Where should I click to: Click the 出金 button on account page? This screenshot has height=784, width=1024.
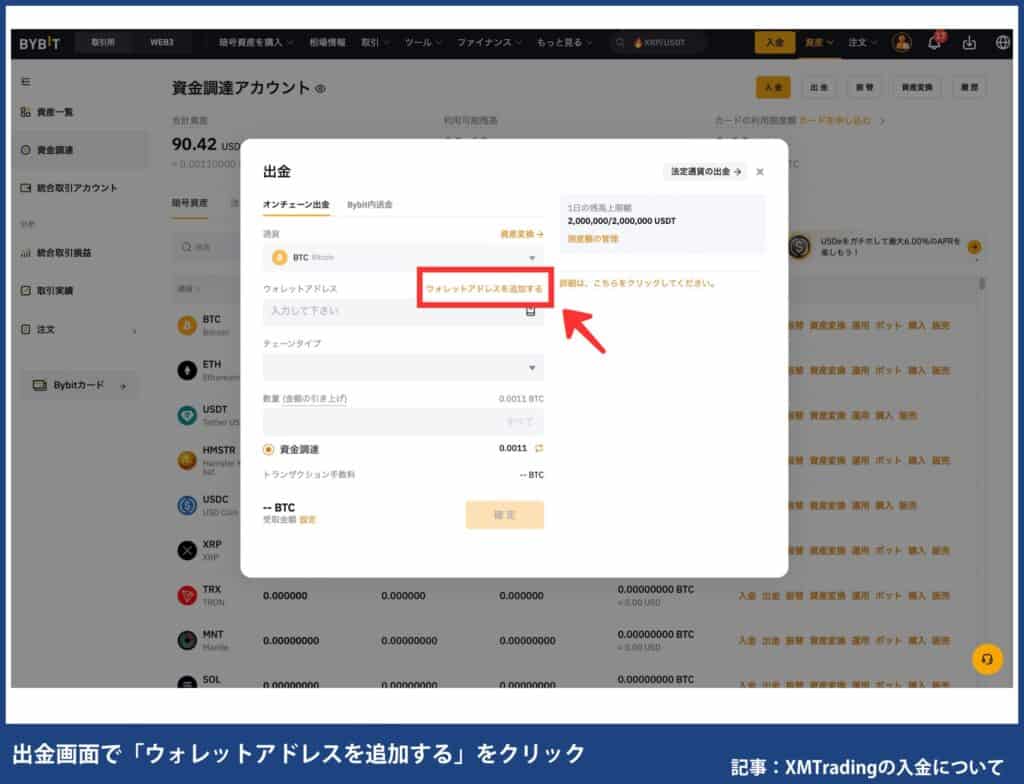pos(819,87)
